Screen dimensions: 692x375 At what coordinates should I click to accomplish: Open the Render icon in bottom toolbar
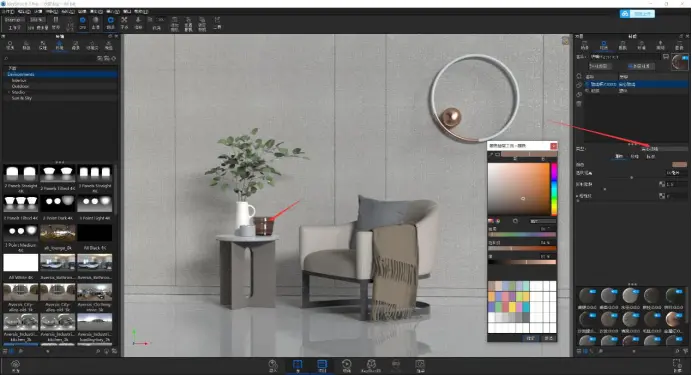tap(420, 366)
